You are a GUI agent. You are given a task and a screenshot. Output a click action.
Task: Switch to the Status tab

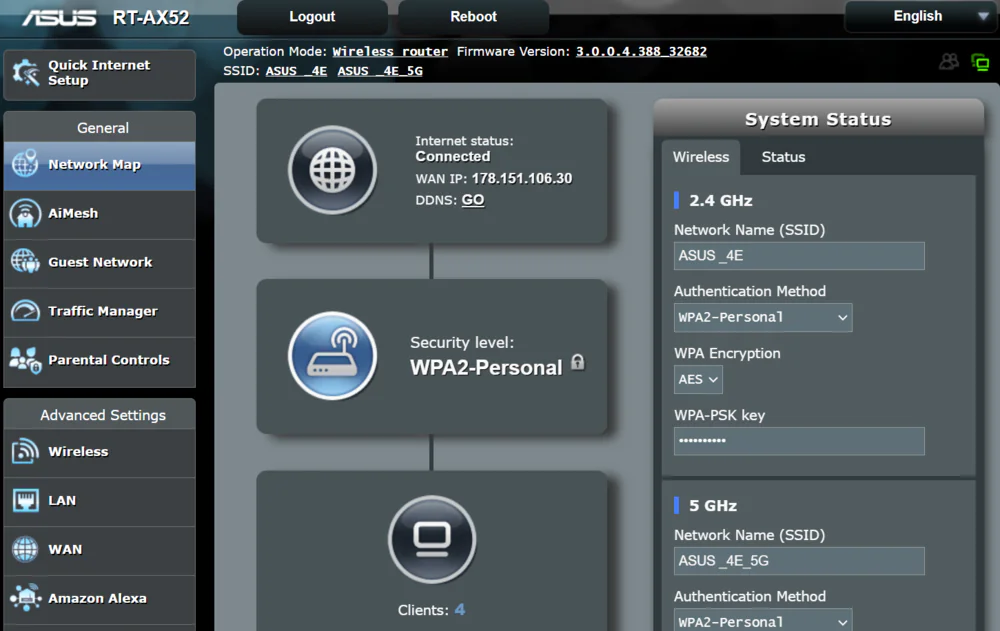[783, 157]
